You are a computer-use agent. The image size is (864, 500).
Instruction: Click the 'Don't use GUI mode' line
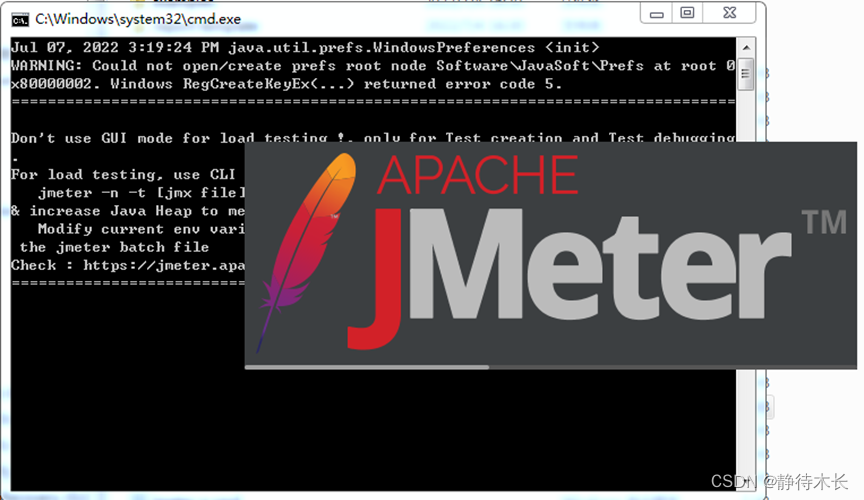(x=373, y=138)
